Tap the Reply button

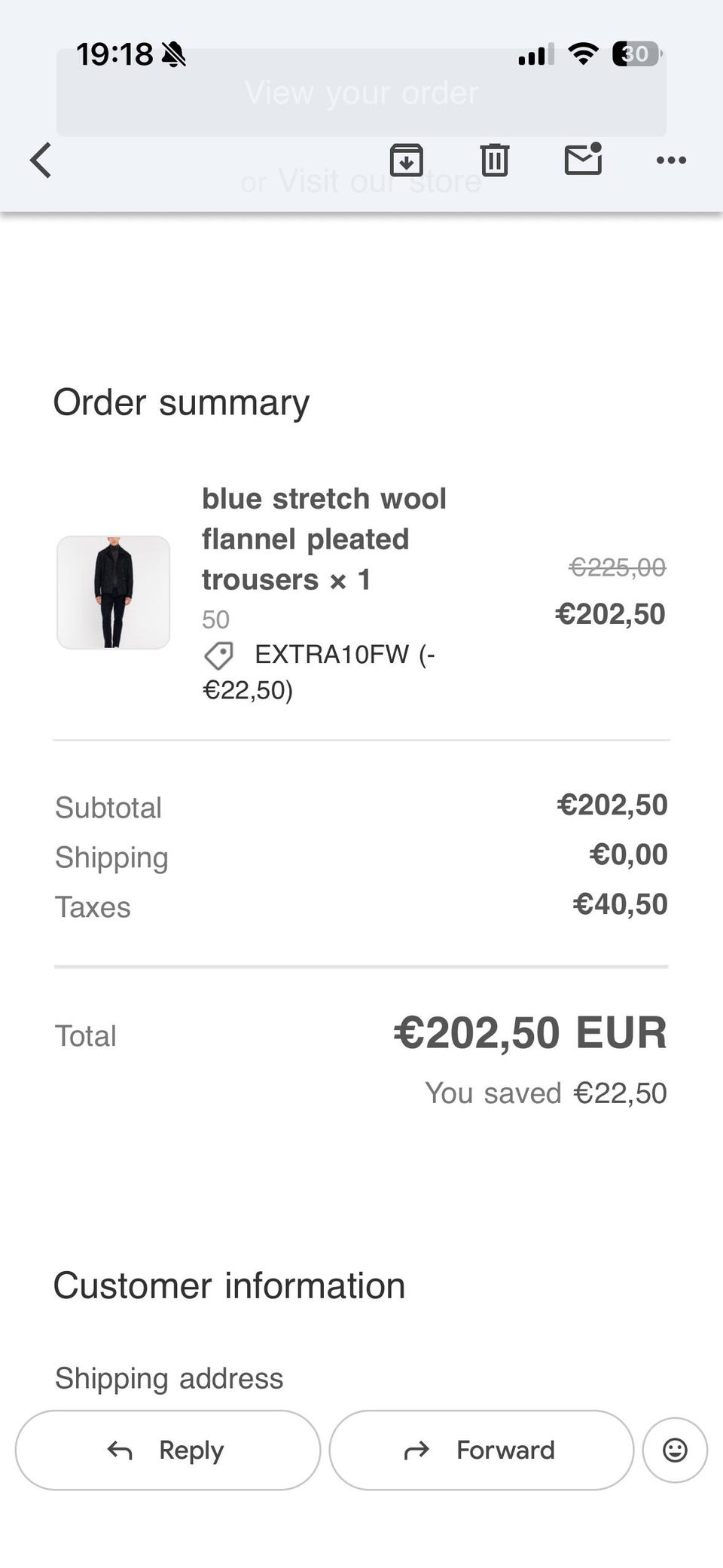(168, 1450)
